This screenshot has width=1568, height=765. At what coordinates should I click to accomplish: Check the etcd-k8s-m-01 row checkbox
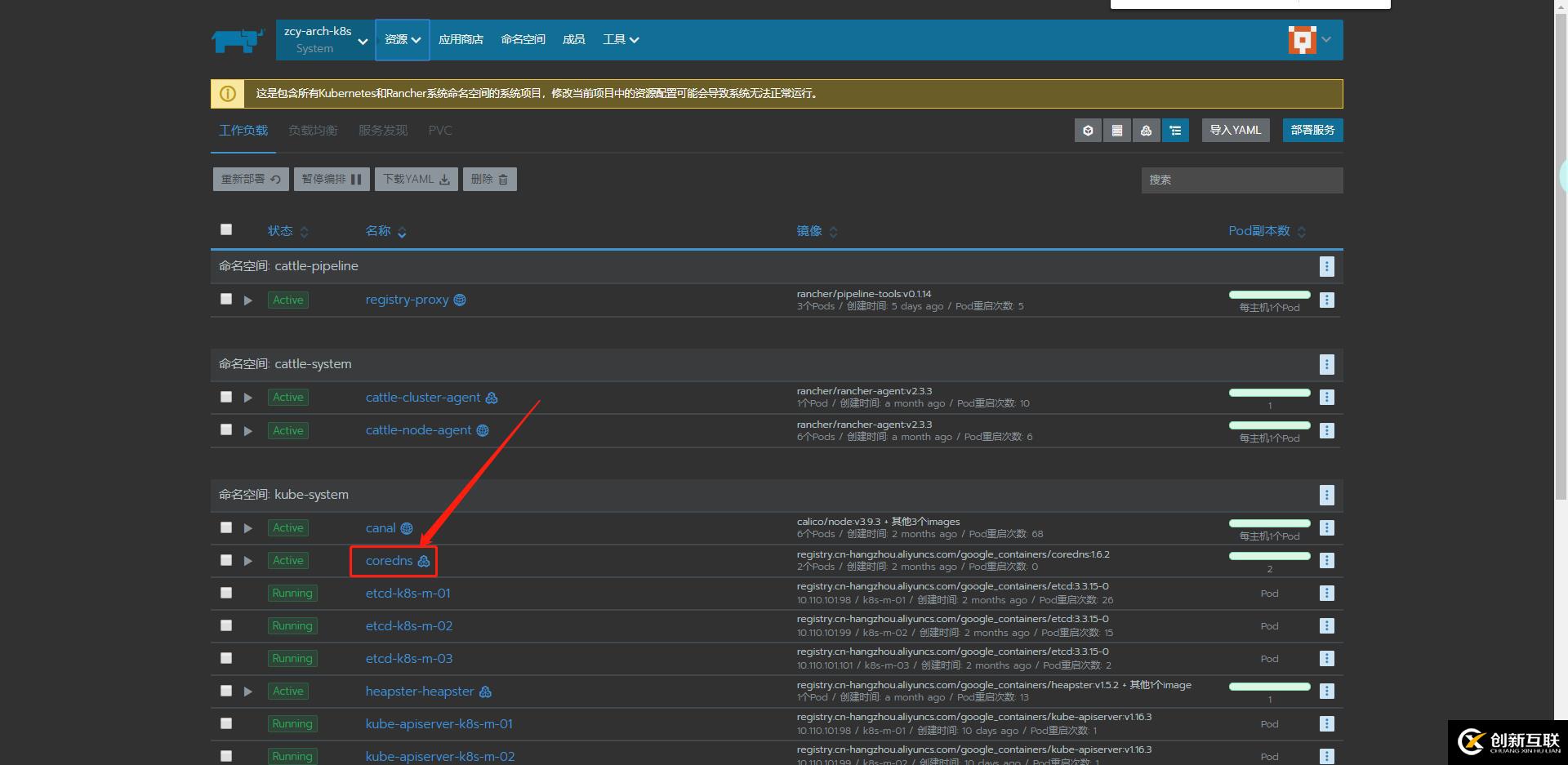click(x=226, y=593)
